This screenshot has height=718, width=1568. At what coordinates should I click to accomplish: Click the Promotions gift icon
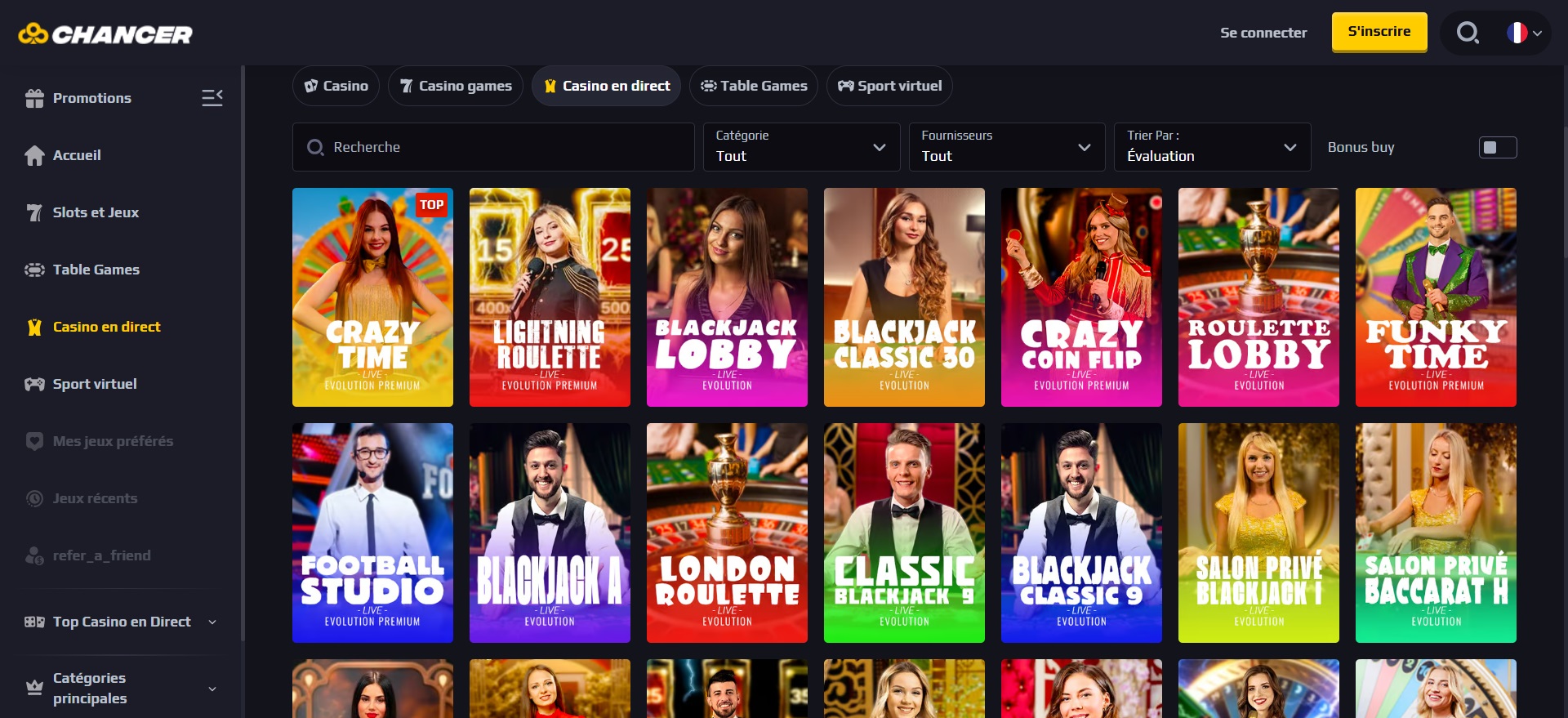34,98
